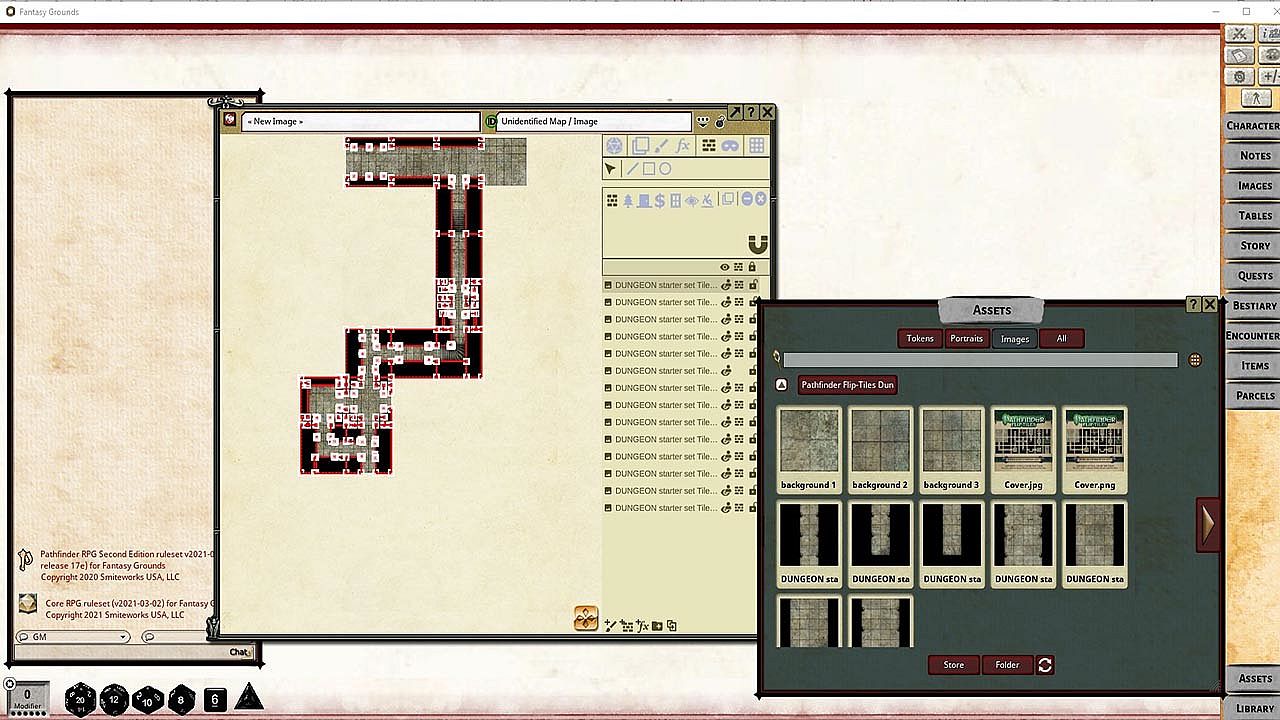Click the New Image name field

(x=360, y=121)
